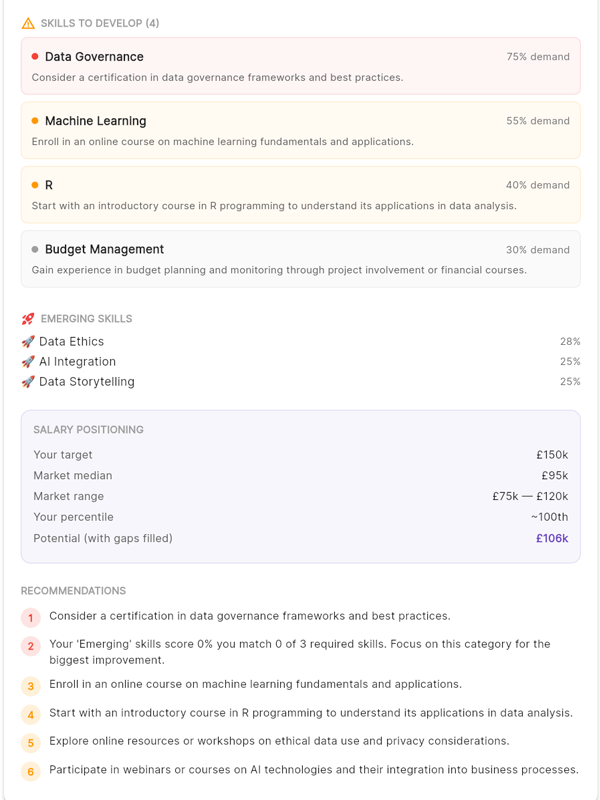Image resolution: width=600 pixels, height=800 pixels.
Task: Click the rocket icon next to AI Integration
Action: [x=26, y=361]
